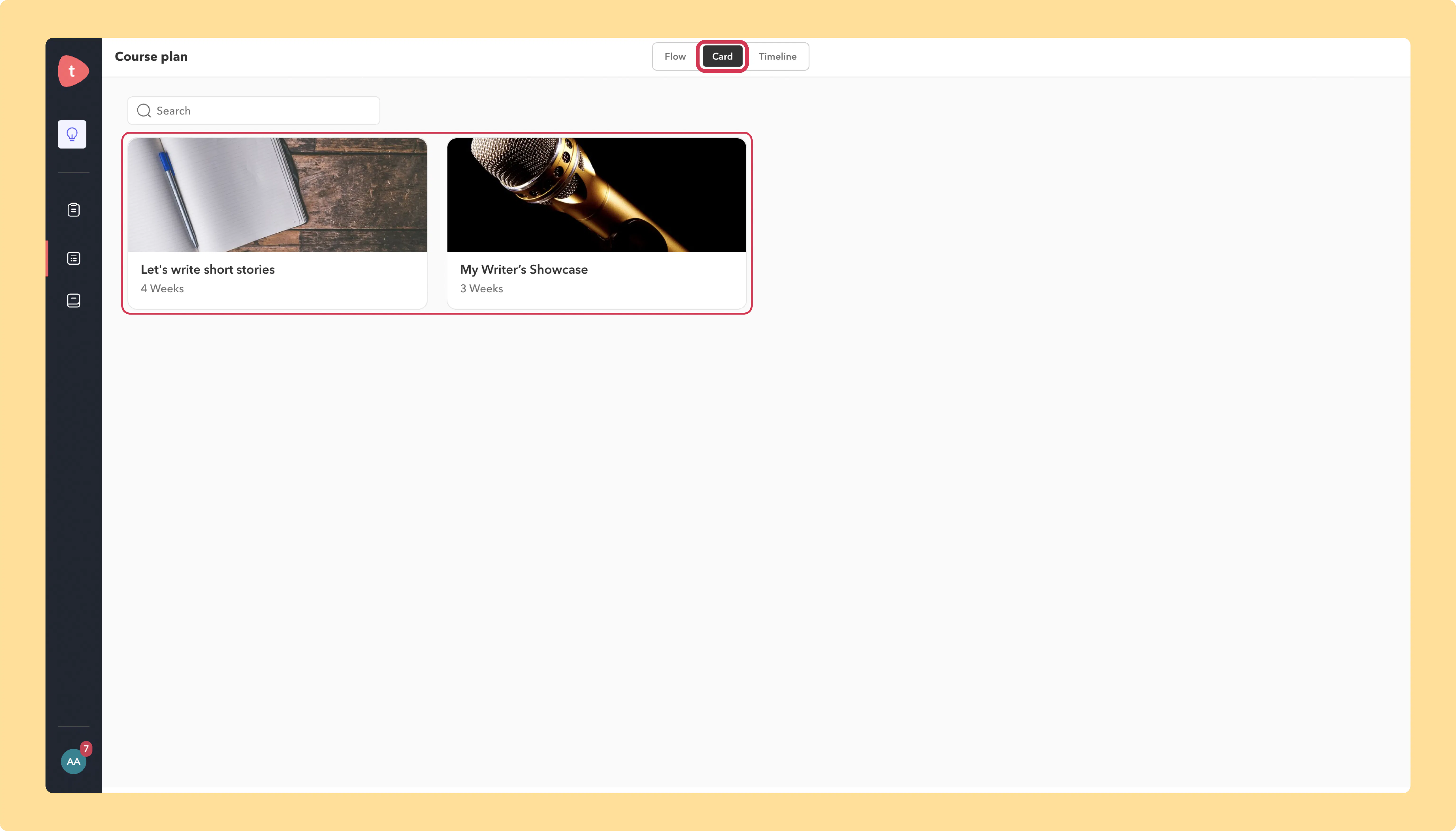Open the clipboard icon in sidebar
The width and height of the screenshot is (1456, 831).
(x=74, y=210)
